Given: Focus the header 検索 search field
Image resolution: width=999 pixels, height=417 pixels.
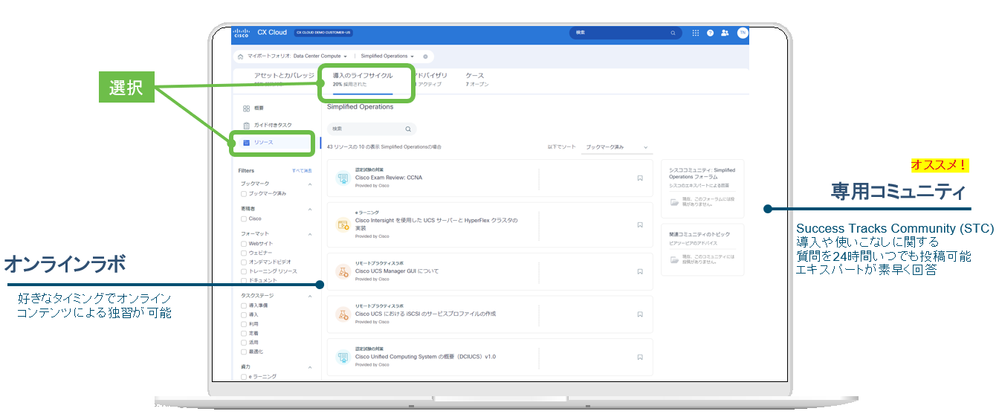Looking at the screenshot, I should click(624, 33).
